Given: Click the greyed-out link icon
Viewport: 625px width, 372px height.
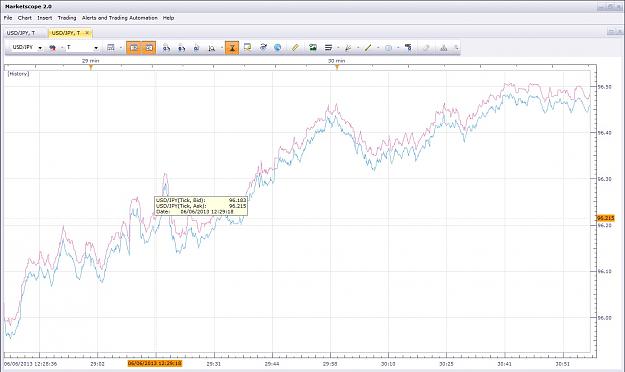Looking at the screenshot, I should [x=426, y=48].
